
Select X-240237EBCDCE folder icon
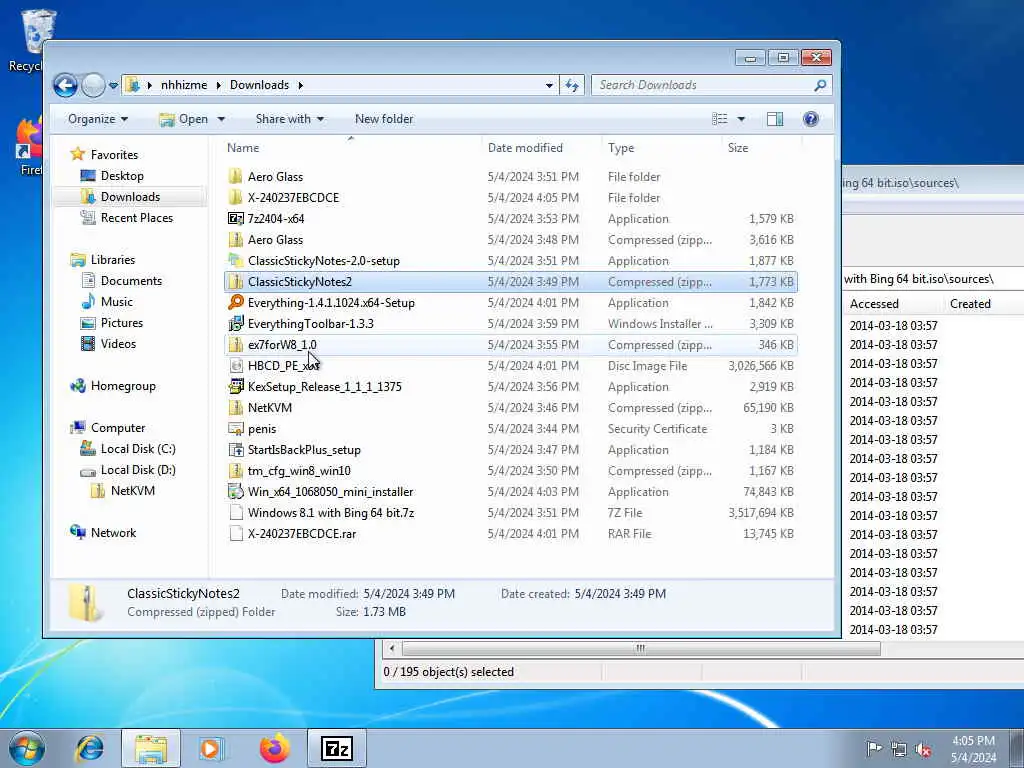click(x=236, y=197)
